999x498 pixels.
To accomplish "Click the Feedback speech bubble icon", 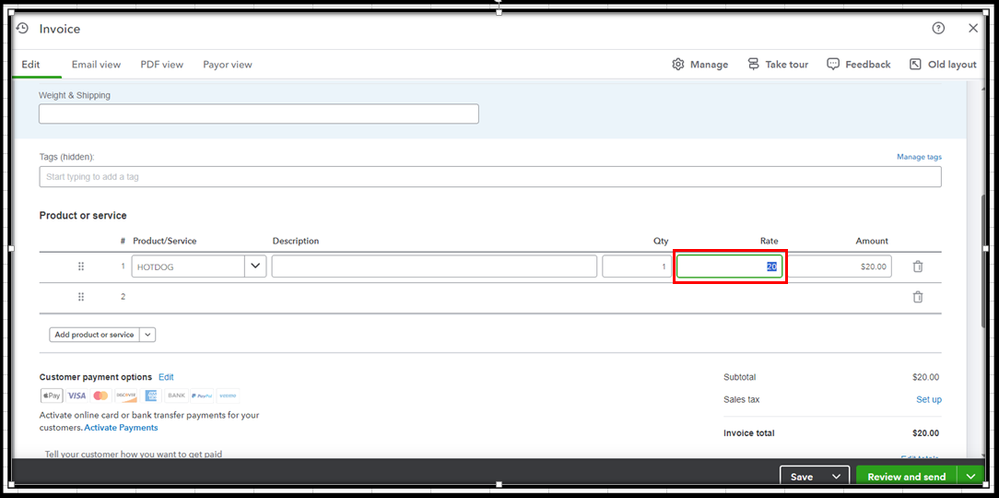I will (x=833, y=64).
